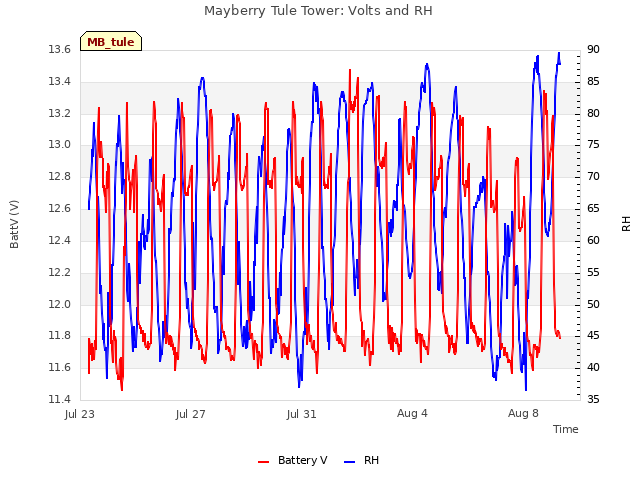Click the RH legend entry label
Image resolution: width=640 pixels, height=480 pixels.
(x=371, y=460)
